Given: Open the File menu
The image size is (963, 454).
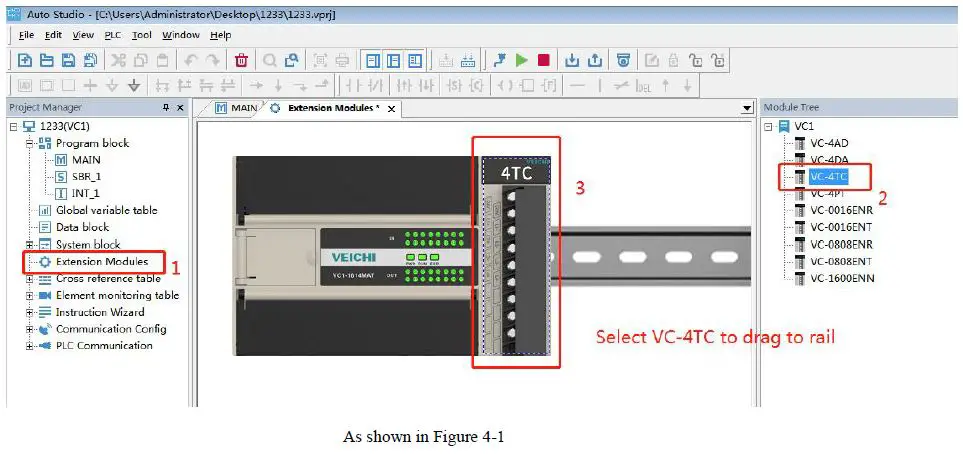Looking at the screenshot, I should coord(26,35).
